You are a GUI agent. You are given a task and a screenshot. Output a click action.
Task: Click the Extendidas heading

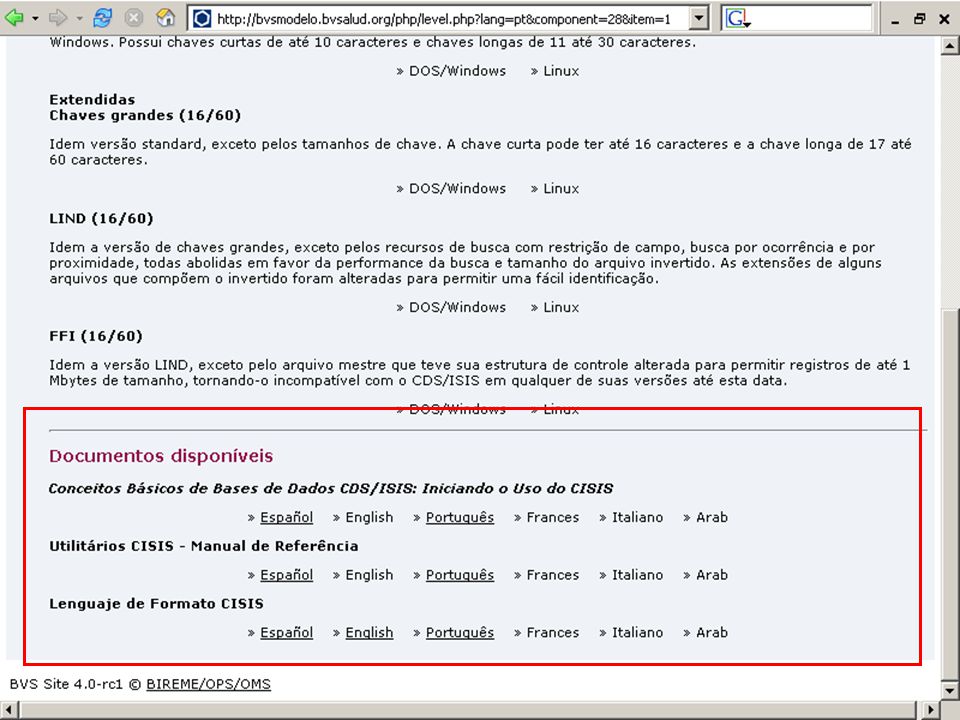click(92, 100)
